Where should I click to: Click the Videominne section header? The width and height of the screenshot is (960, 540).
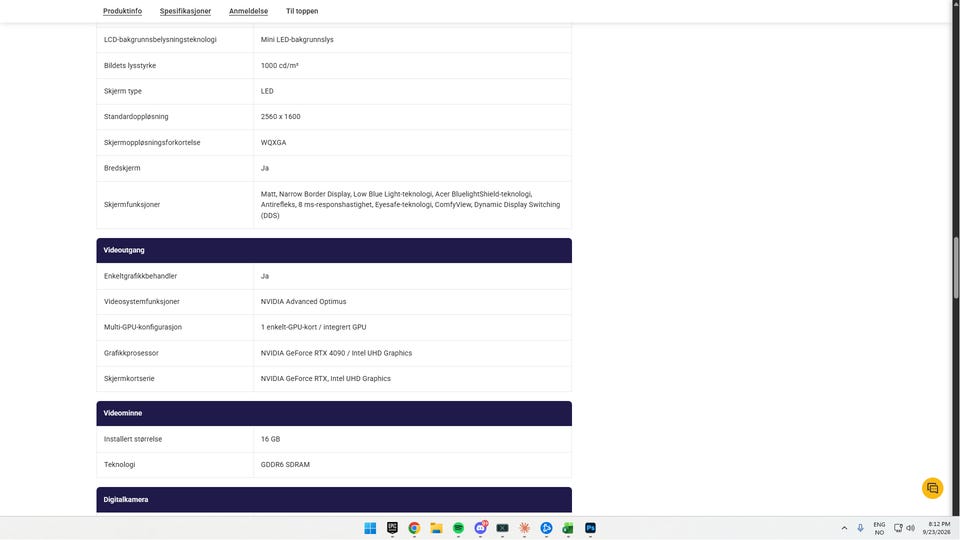(334, 413)
